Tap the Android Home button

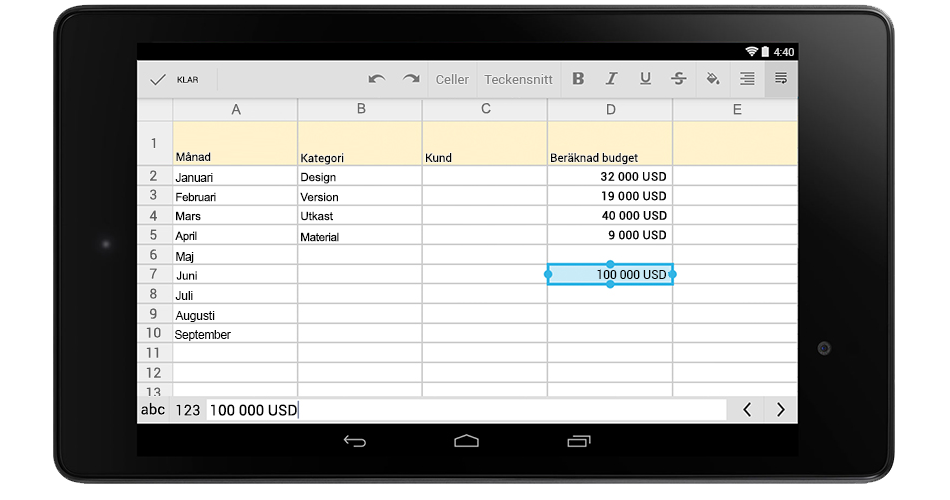pos(467,441)
